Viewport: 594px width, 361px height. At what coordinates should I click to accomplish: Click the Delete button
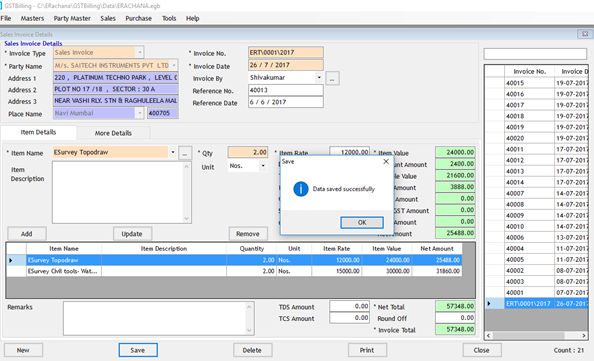click(252, 350)
